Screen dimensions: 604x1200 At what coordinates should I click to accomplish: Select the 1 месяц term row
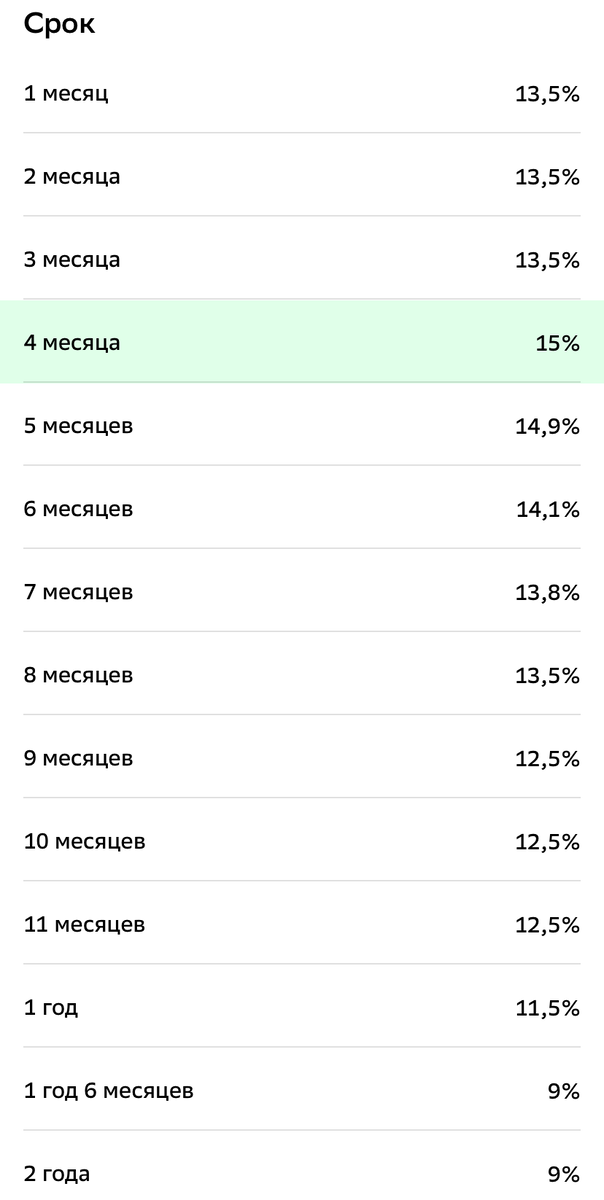pyautogui.click(x=302, y=94)
